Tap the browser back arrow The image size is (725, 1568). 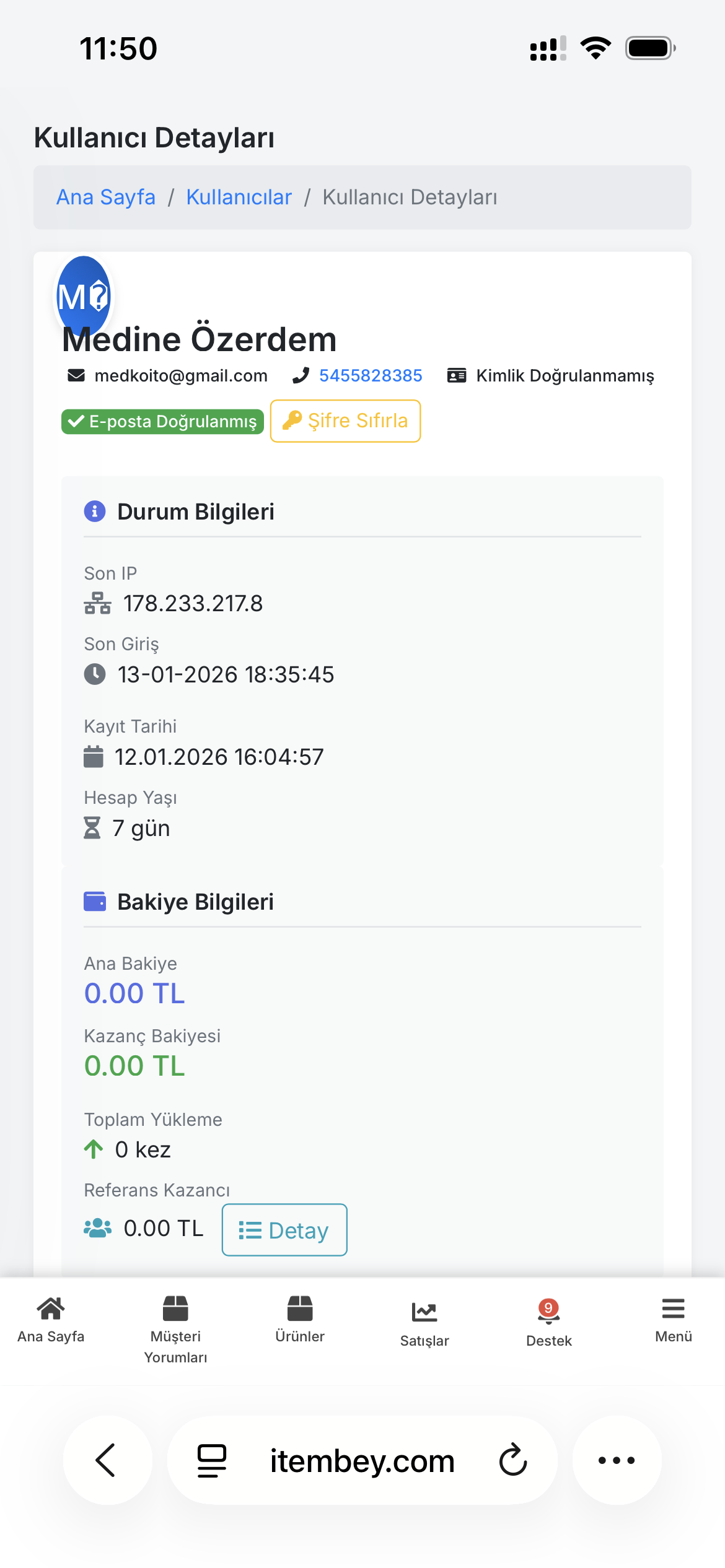(x=107, y=1460)
